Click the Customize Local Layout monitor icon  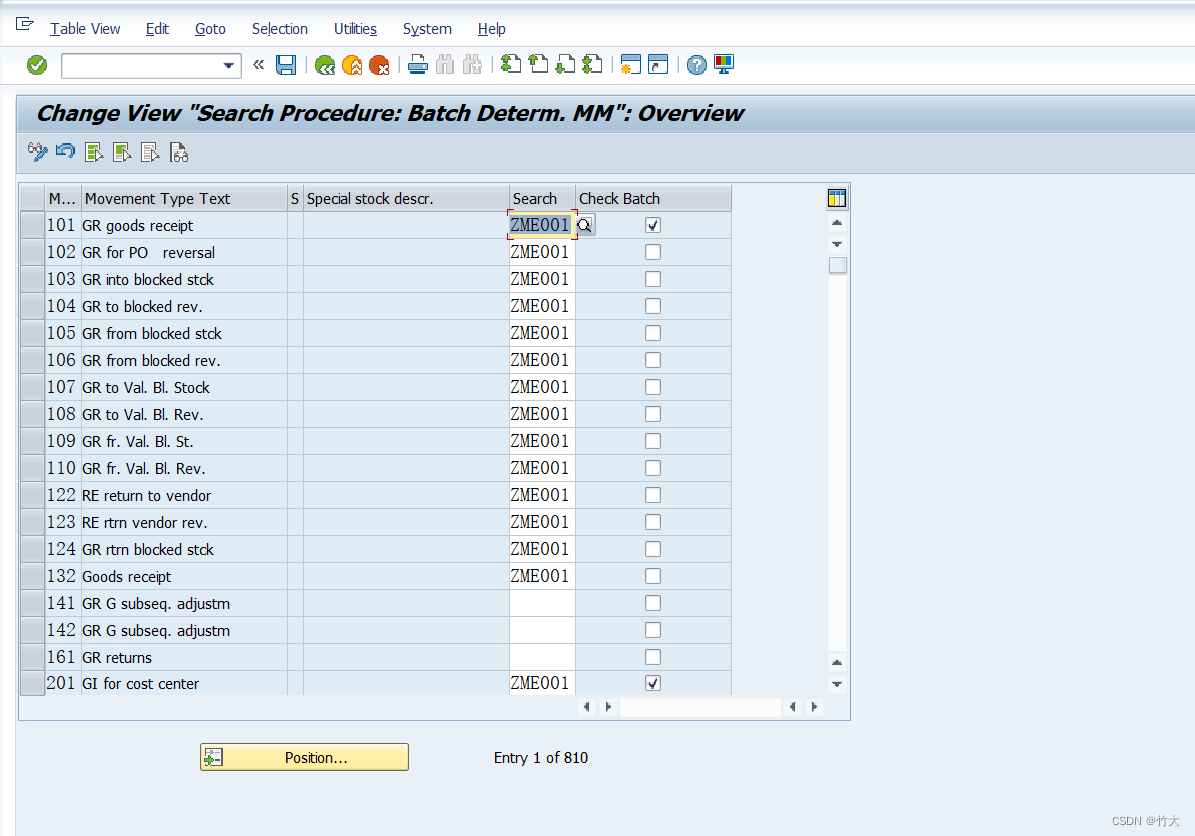pos(723,65)
